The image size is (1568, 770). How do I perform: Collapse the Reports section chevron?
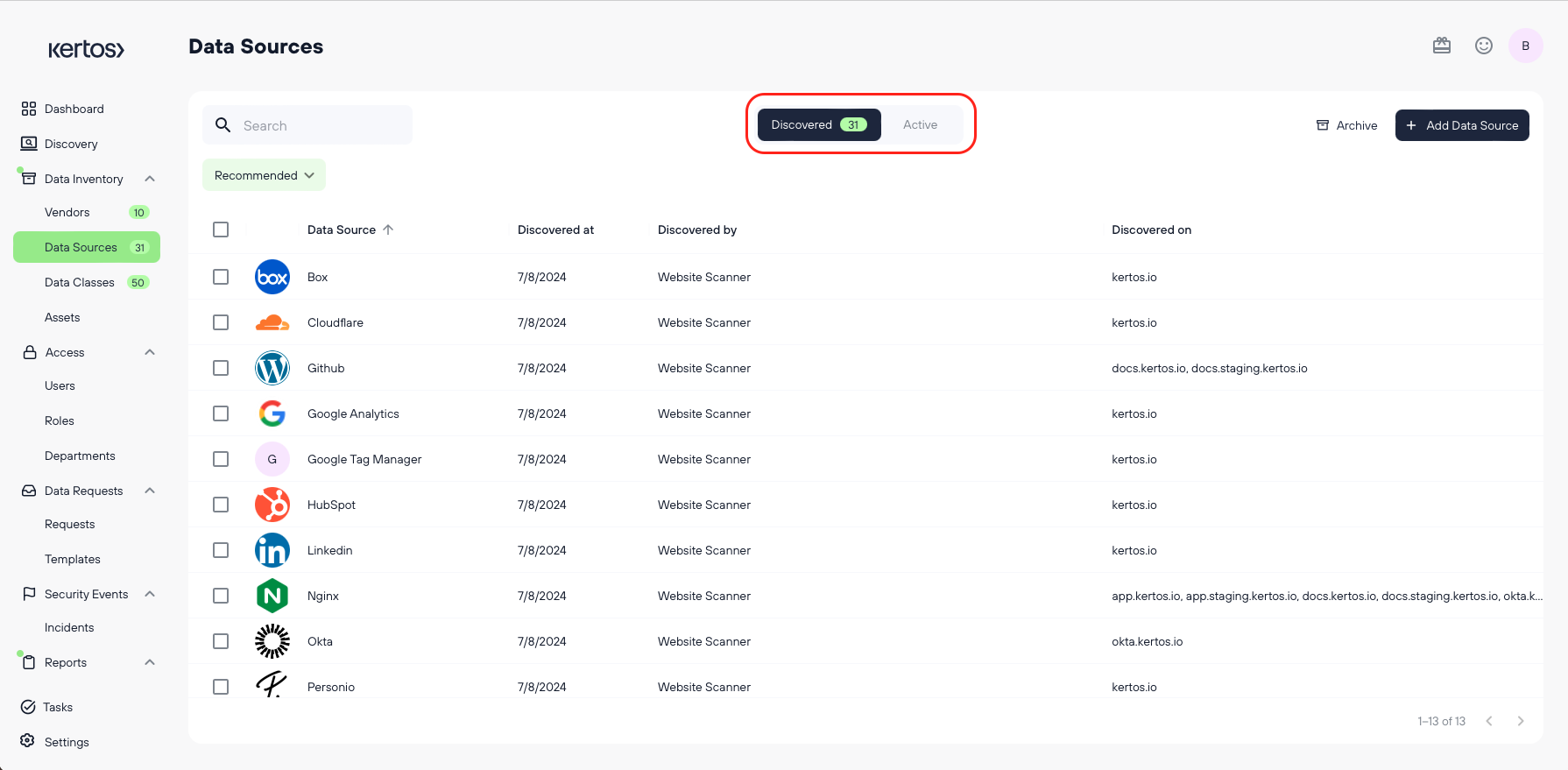(x=150, y=662)
